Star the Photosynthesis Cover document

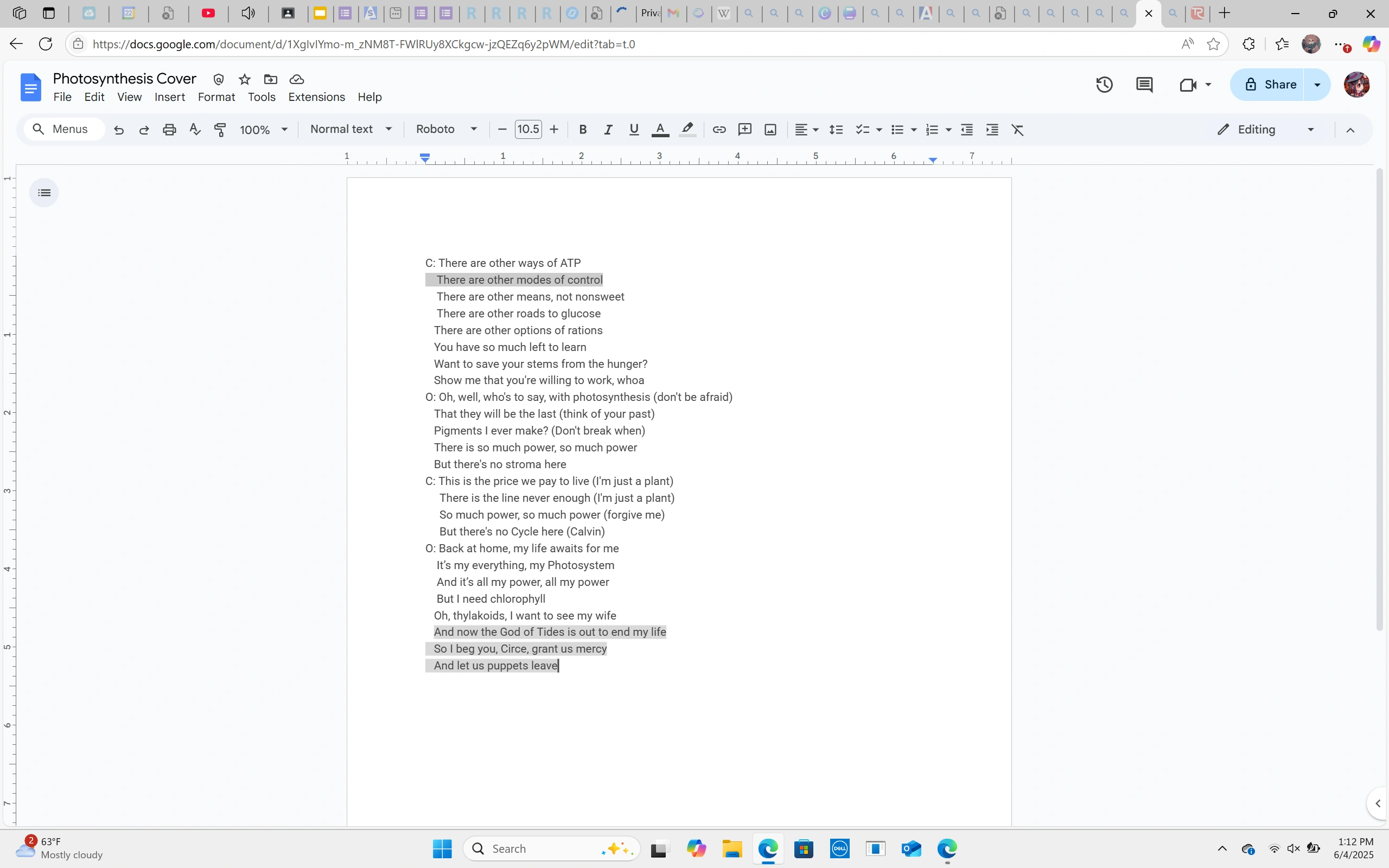tap(245, 79)
